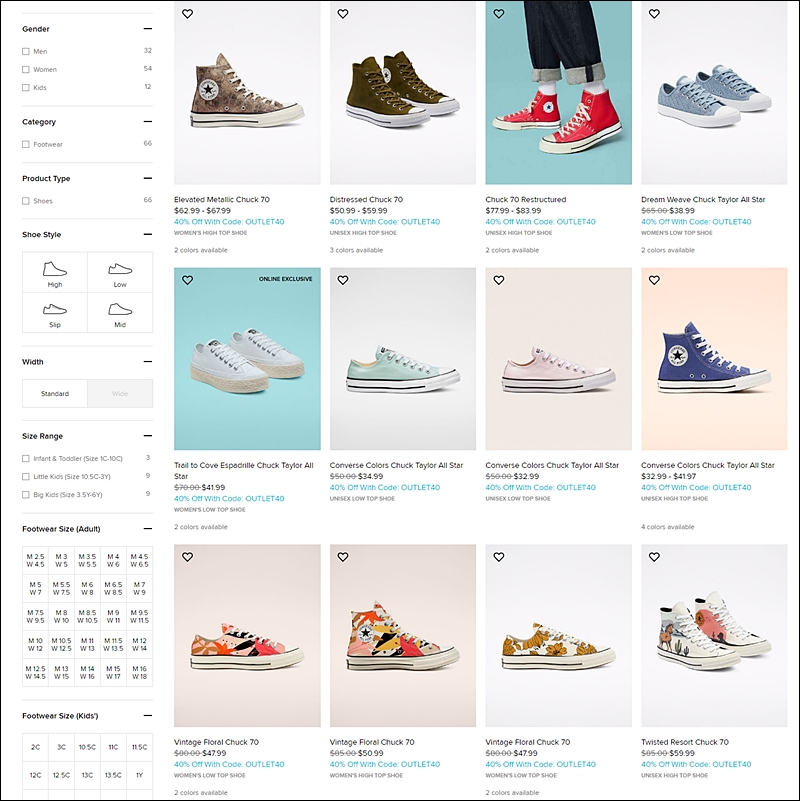Collapse the Product Type section
800x801 pixels.
(x=148, y=178)
